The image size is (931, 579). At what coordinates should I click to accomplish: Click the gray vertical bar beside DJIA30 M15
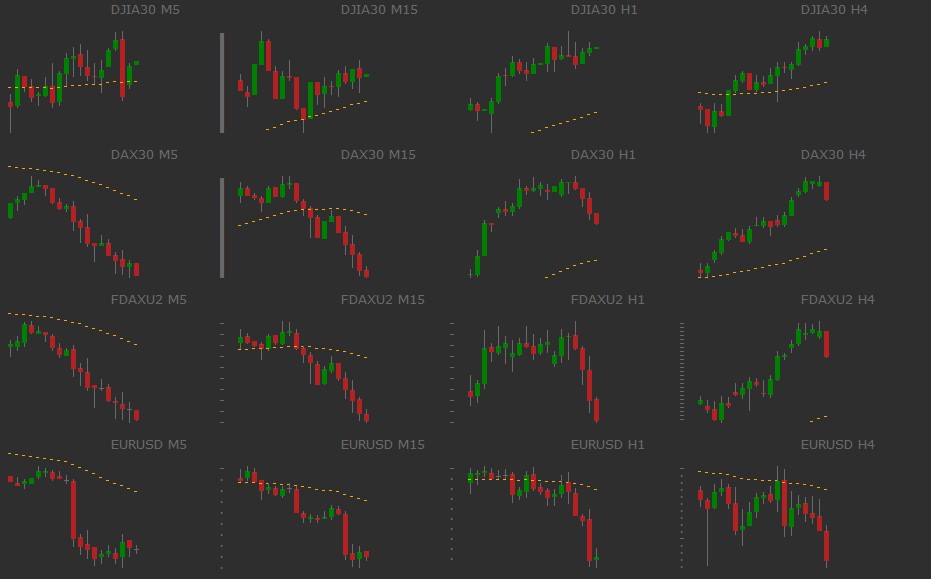pyautogui.click(x=222, y=82)
